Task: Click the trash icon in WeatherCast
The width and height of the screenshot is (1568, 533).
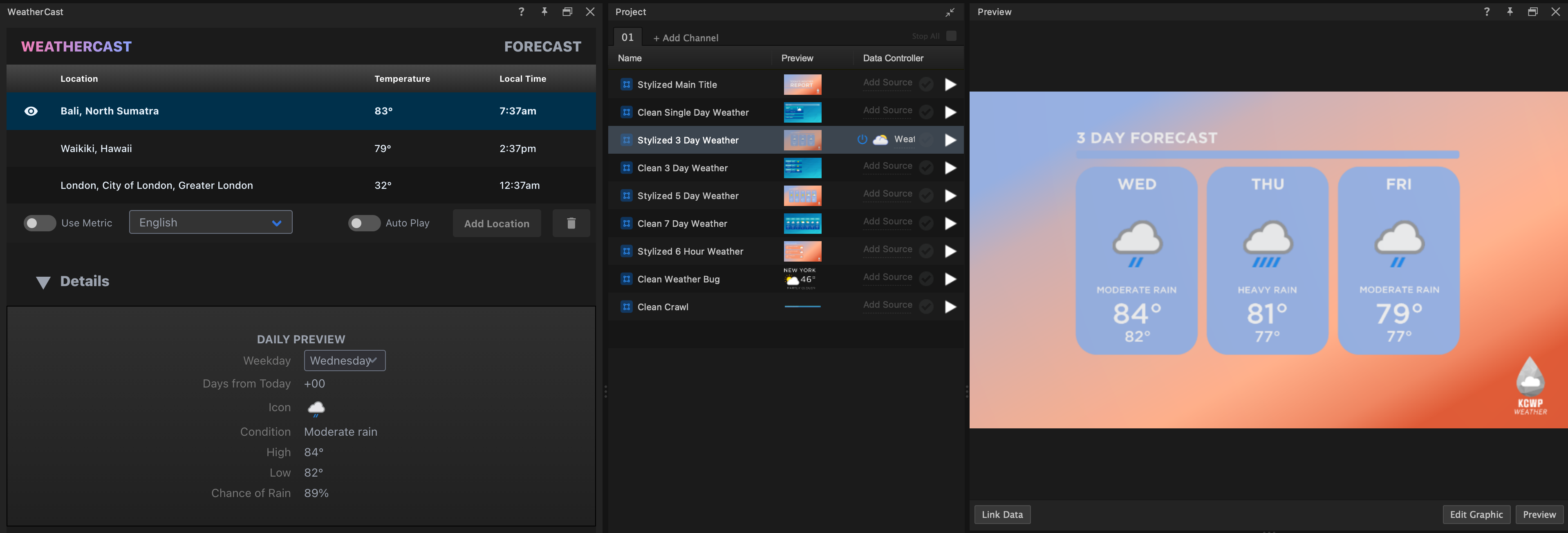Action: (571, 223)
